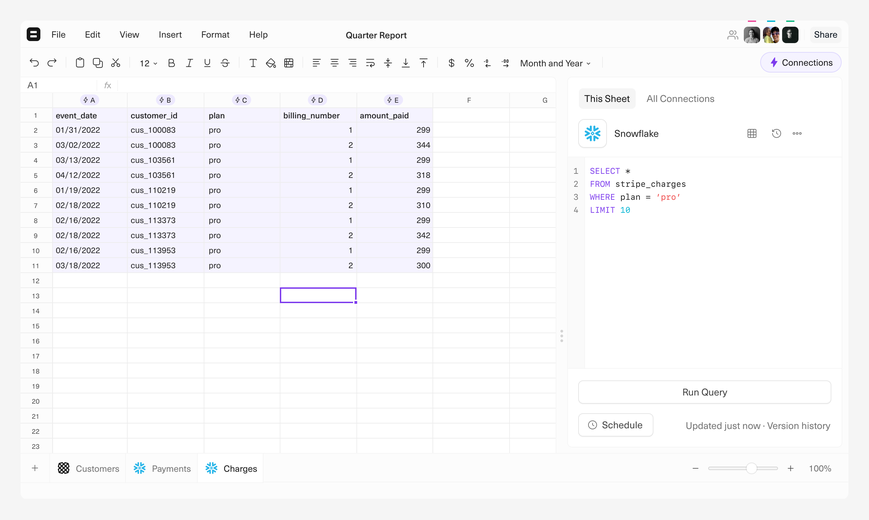869x520 pixels.
Task: Click the Quarter Report document title
Action: [376, 35]
